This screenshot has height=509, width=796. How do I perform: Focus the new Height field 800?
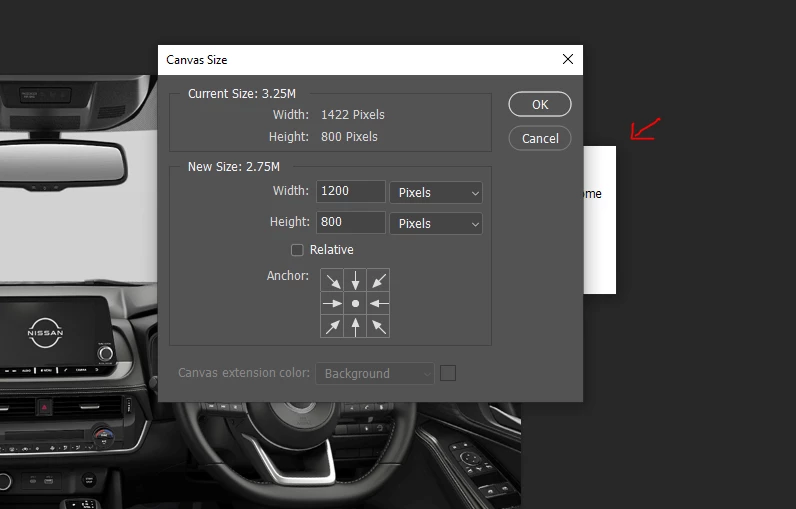[x=351, y=222]
